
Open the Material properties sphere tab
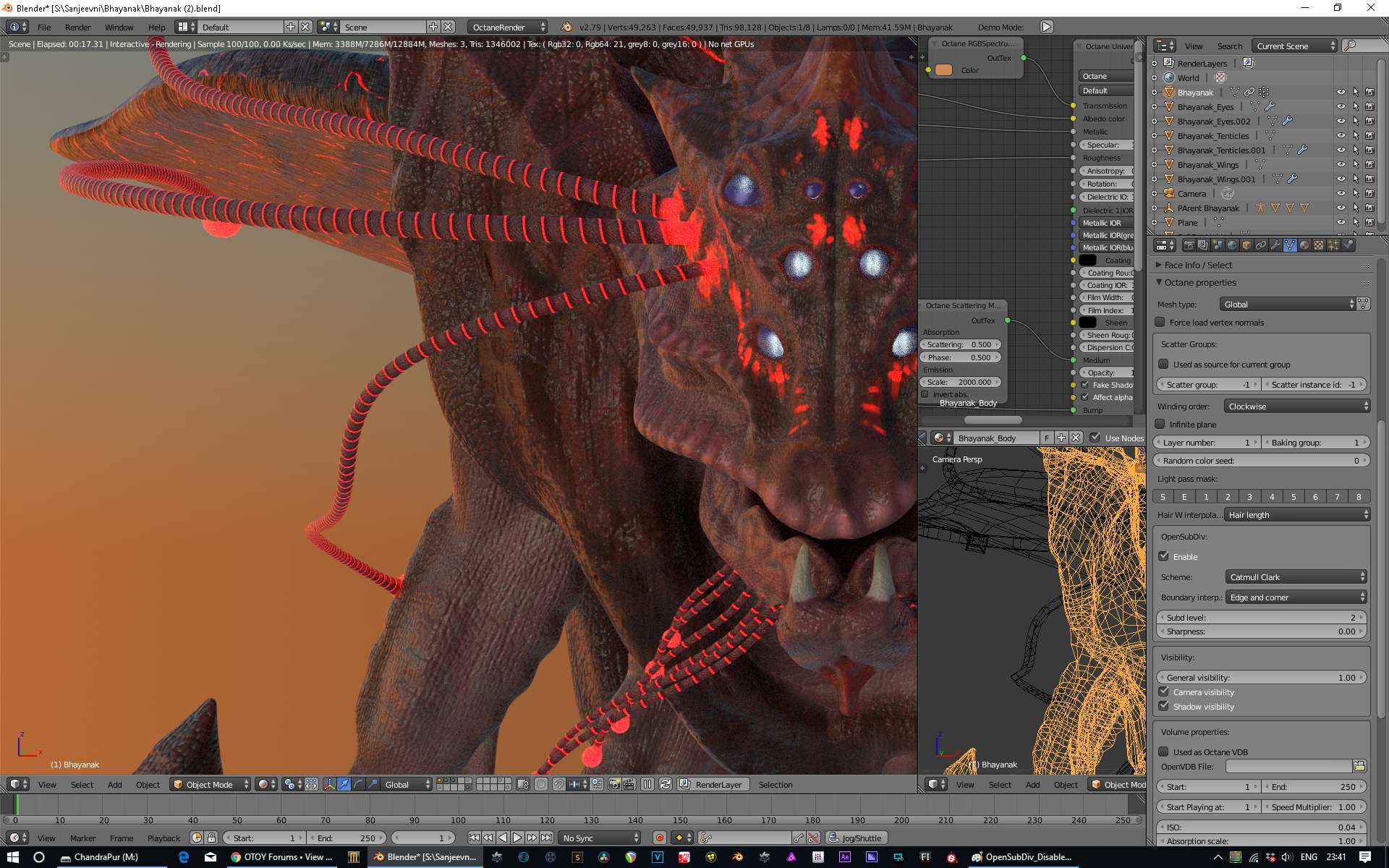[x=1304, y=245]
